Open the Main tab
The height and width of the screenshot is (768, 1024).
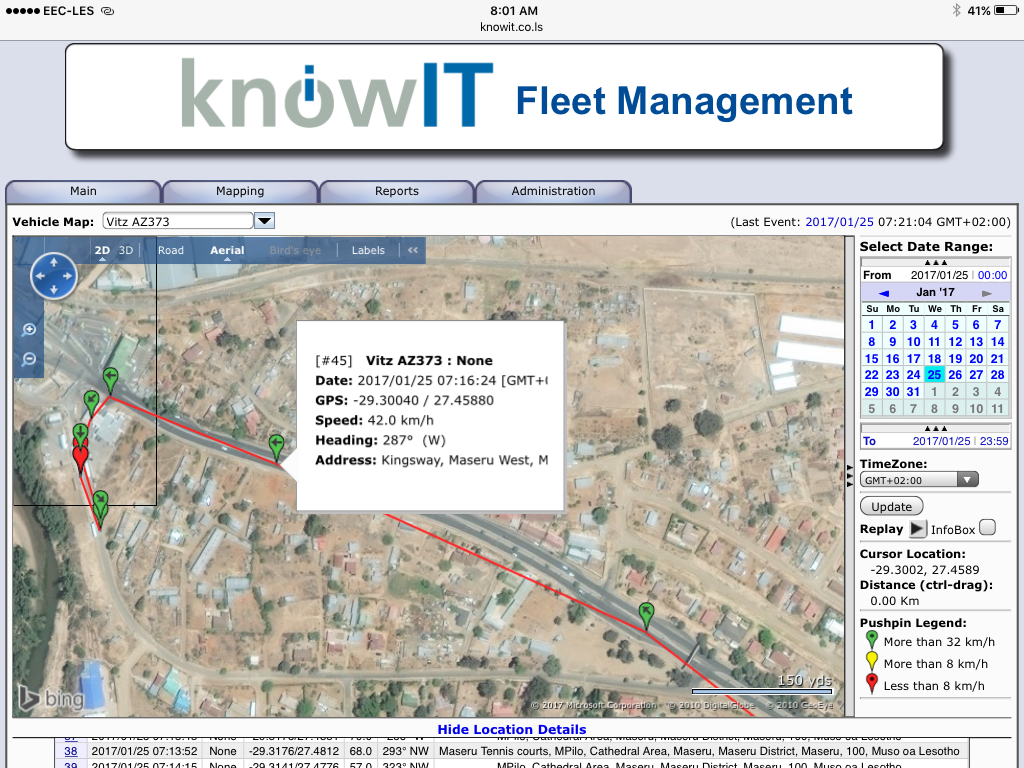(83, 191)
